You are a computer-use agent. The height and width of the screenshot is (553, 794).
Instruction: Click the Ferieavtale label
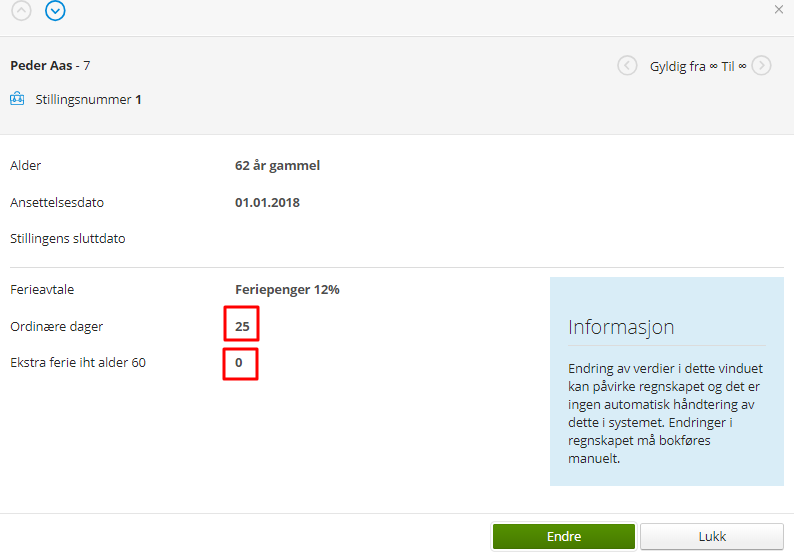(x=42, y=290)
